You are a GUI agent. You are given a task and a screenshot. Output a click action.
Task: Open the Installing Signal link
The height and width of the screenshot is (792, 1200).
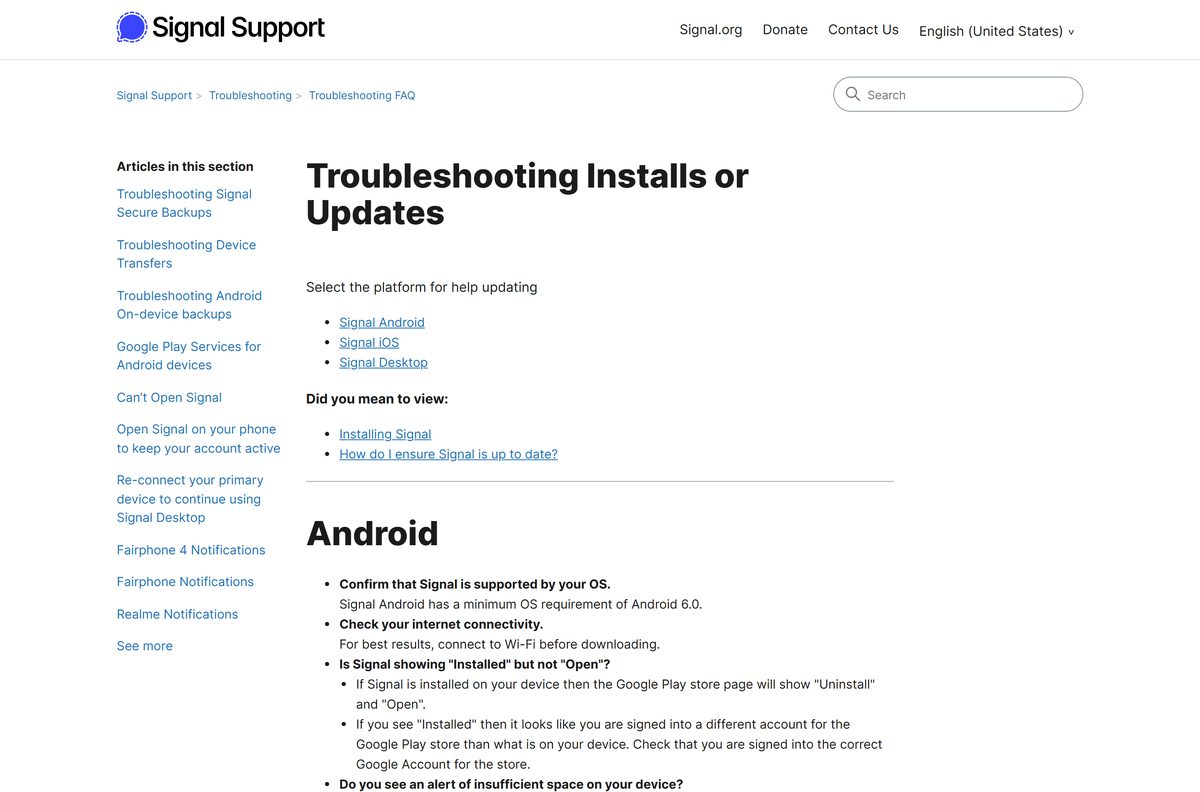[x=385, y=434]
